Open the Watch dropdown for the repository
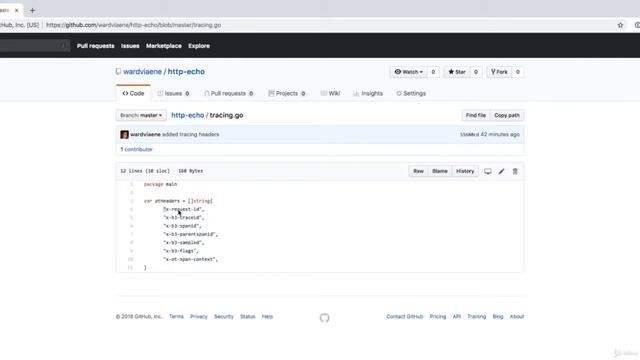Image resolution: width=640 pixels, height=360 pixels. click(408, 72)
